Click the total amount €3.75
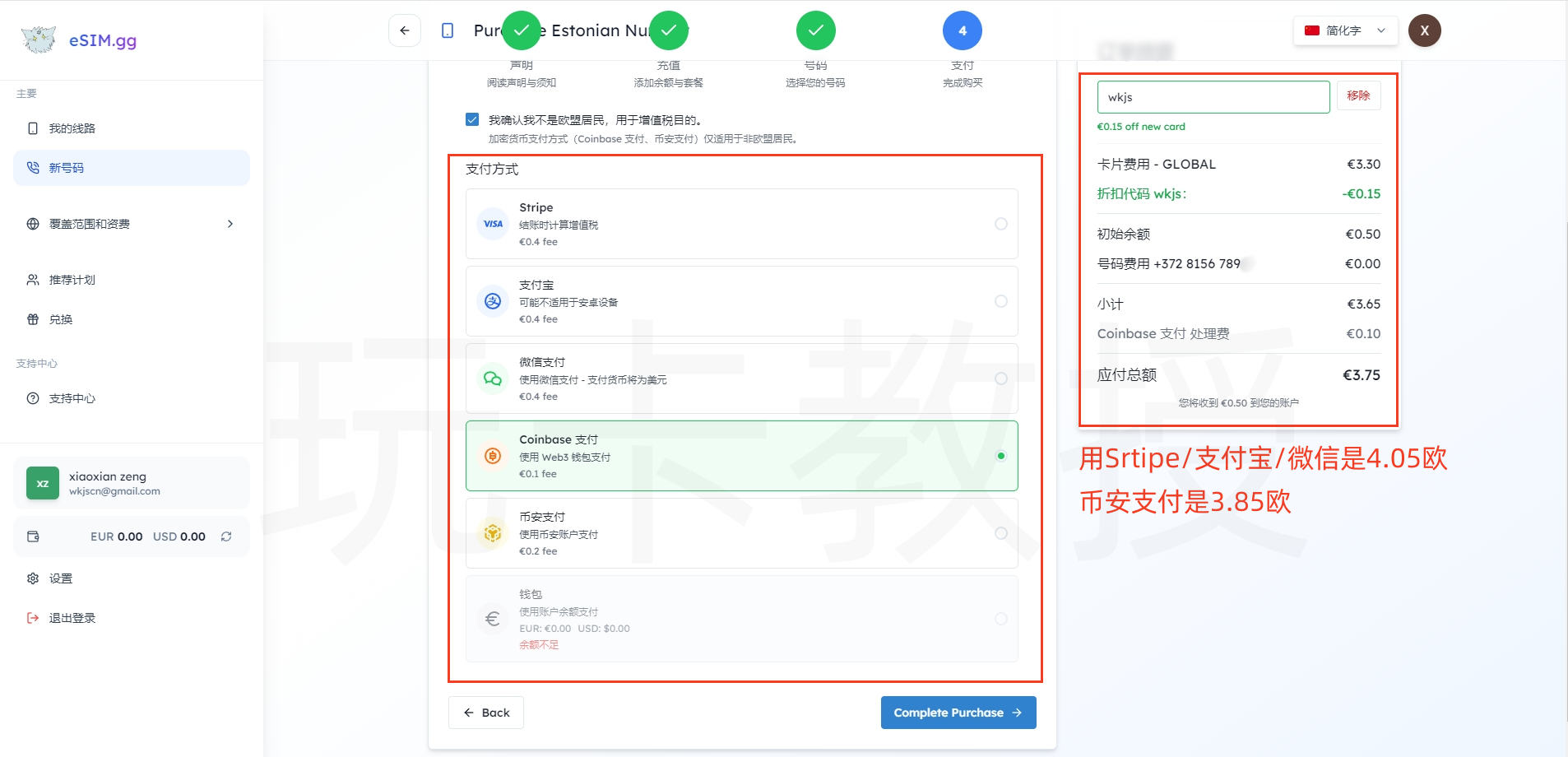The width and height of the screenshot is (1568, 757). pyautogui.click(x=1362, y=375)
